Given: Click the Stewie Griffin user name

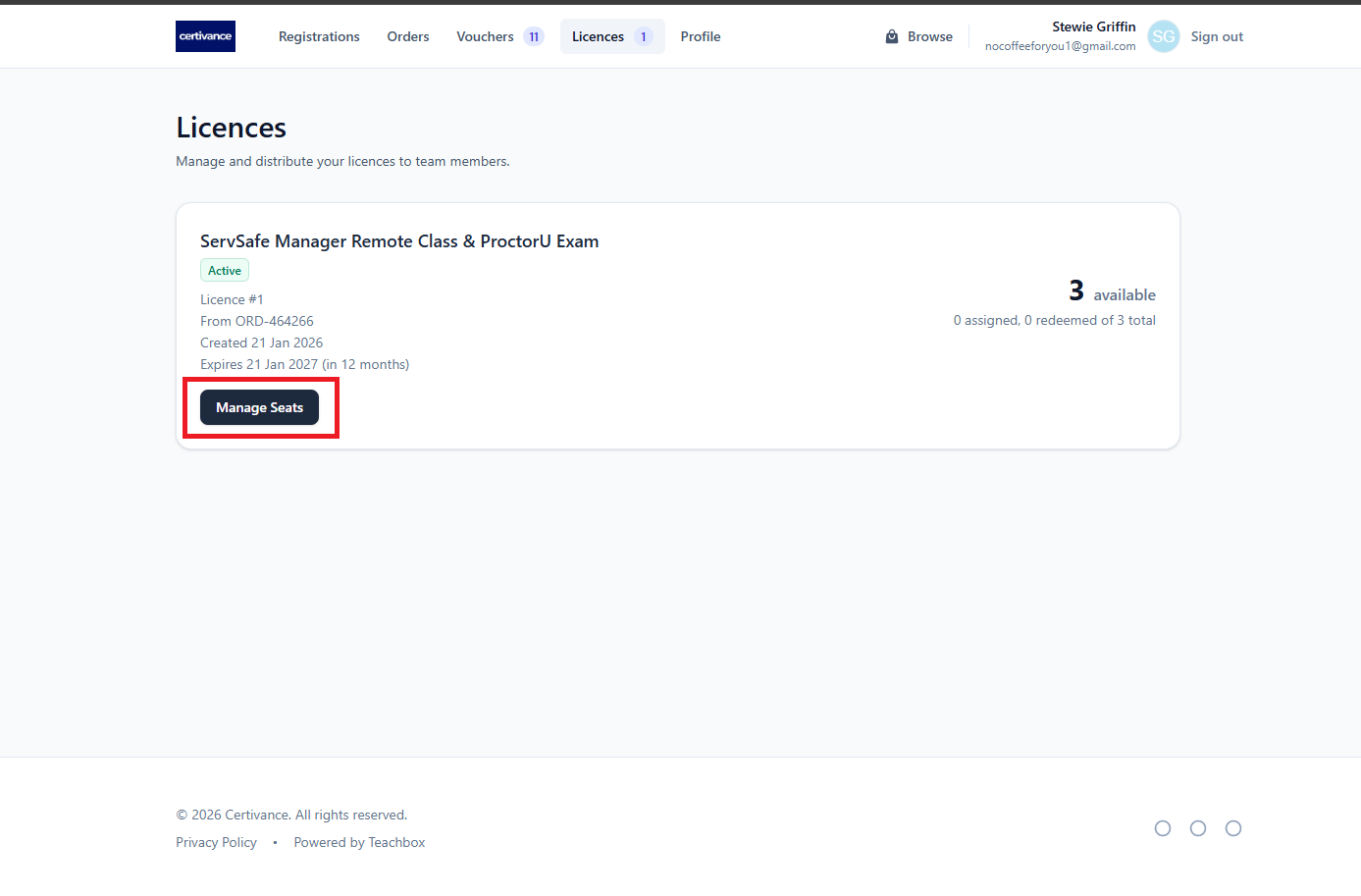Looking at the screenshot, I should point(1094,26).
